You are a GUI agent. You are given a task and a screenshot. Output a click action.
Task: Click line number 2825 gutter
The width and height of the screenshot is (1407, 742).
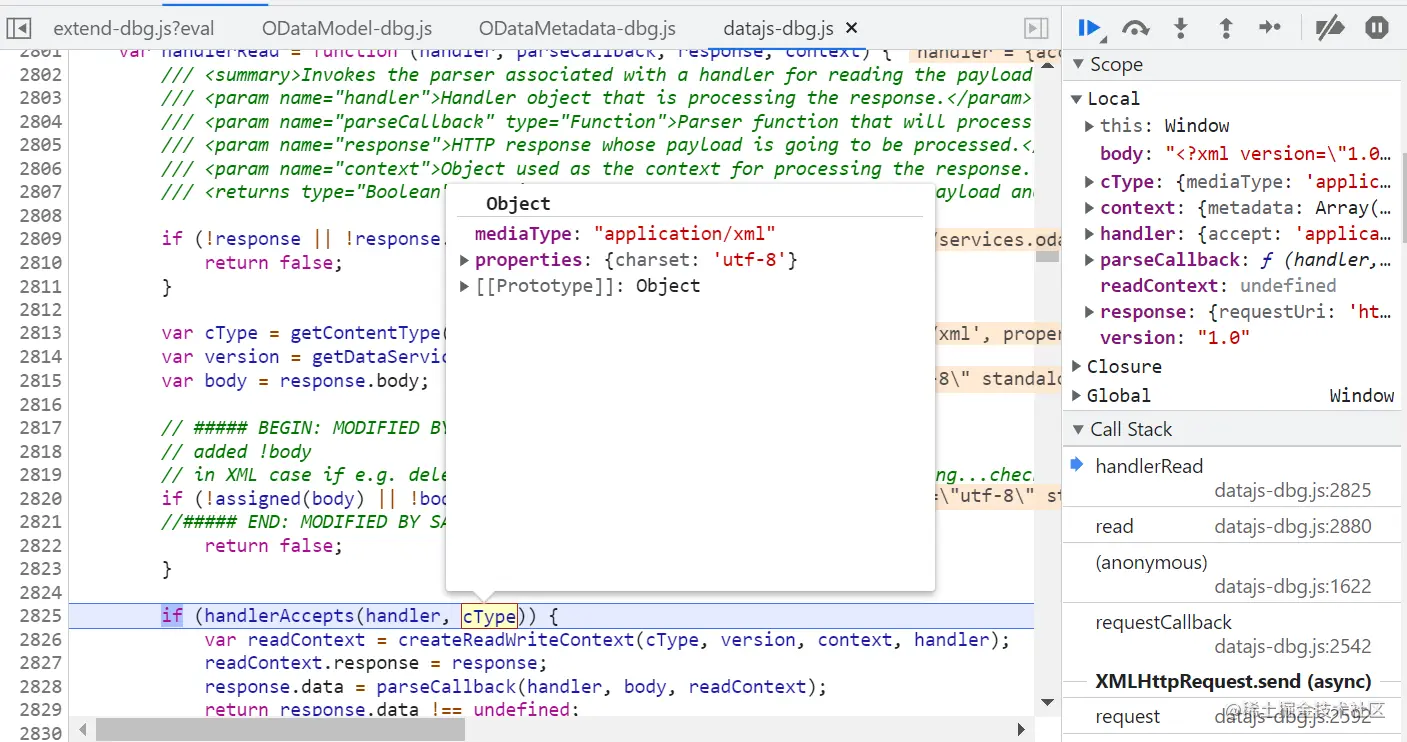(40, 616)
